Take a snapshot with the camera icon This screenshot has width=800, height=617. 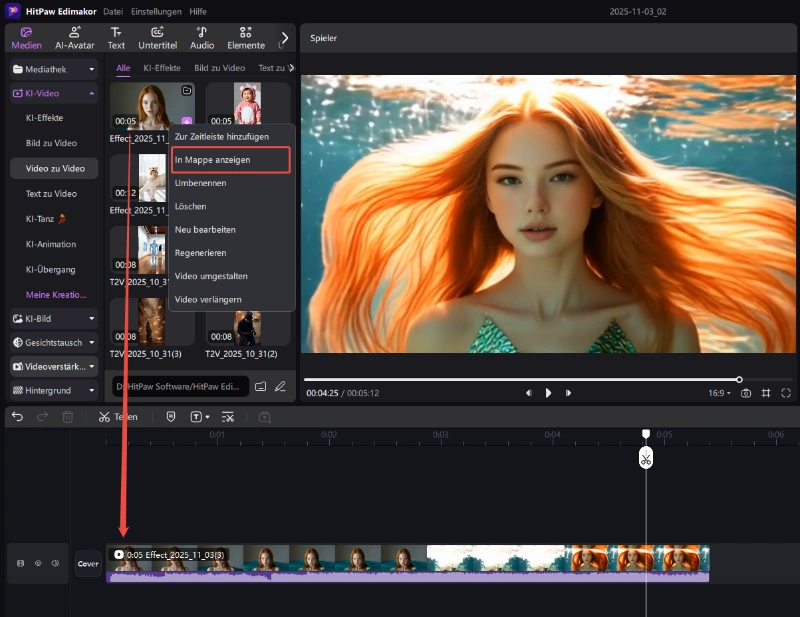pos(746,393)
